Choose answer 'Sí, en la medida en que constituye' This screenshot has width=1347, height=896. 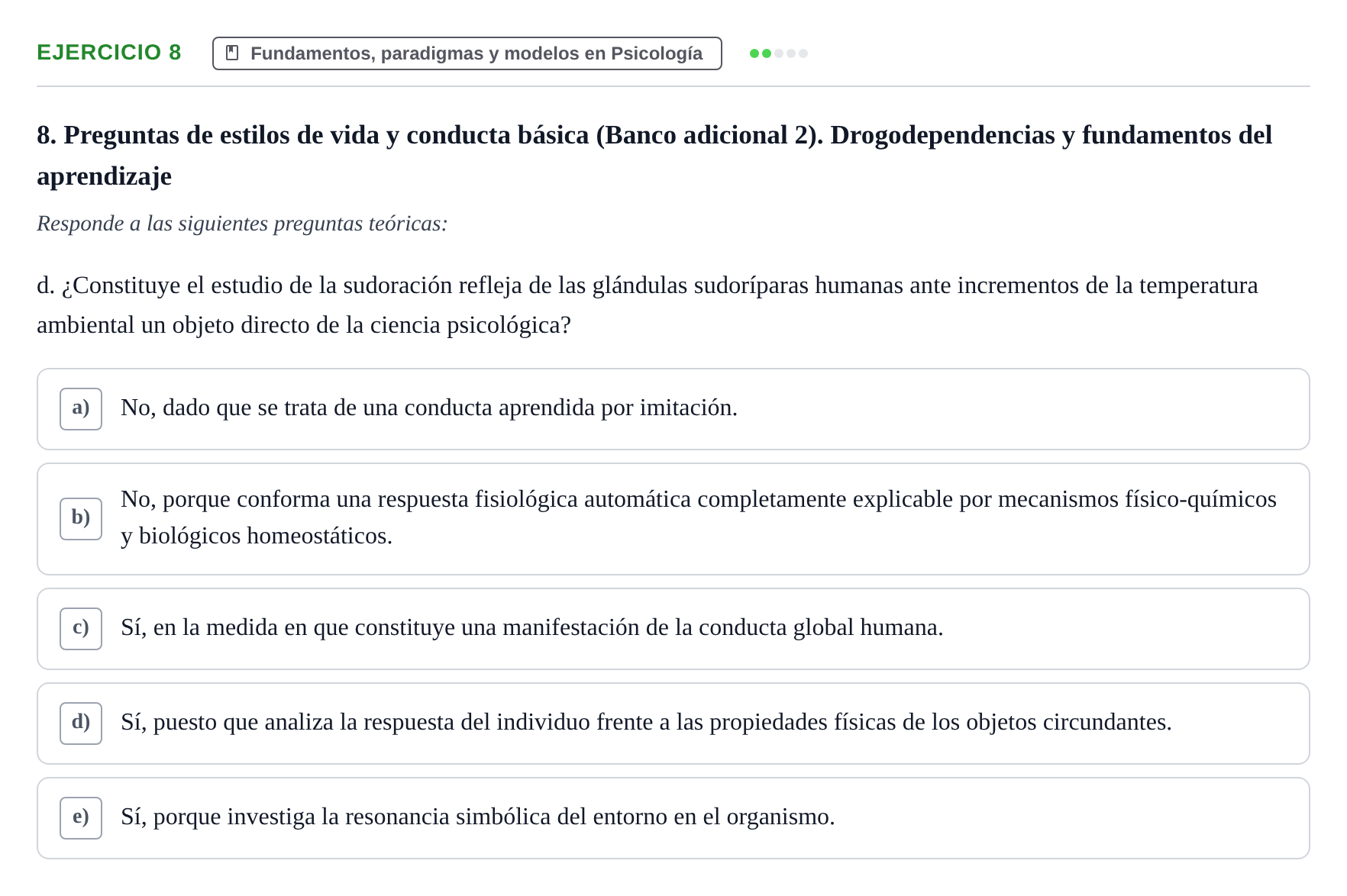click(673, 629)
